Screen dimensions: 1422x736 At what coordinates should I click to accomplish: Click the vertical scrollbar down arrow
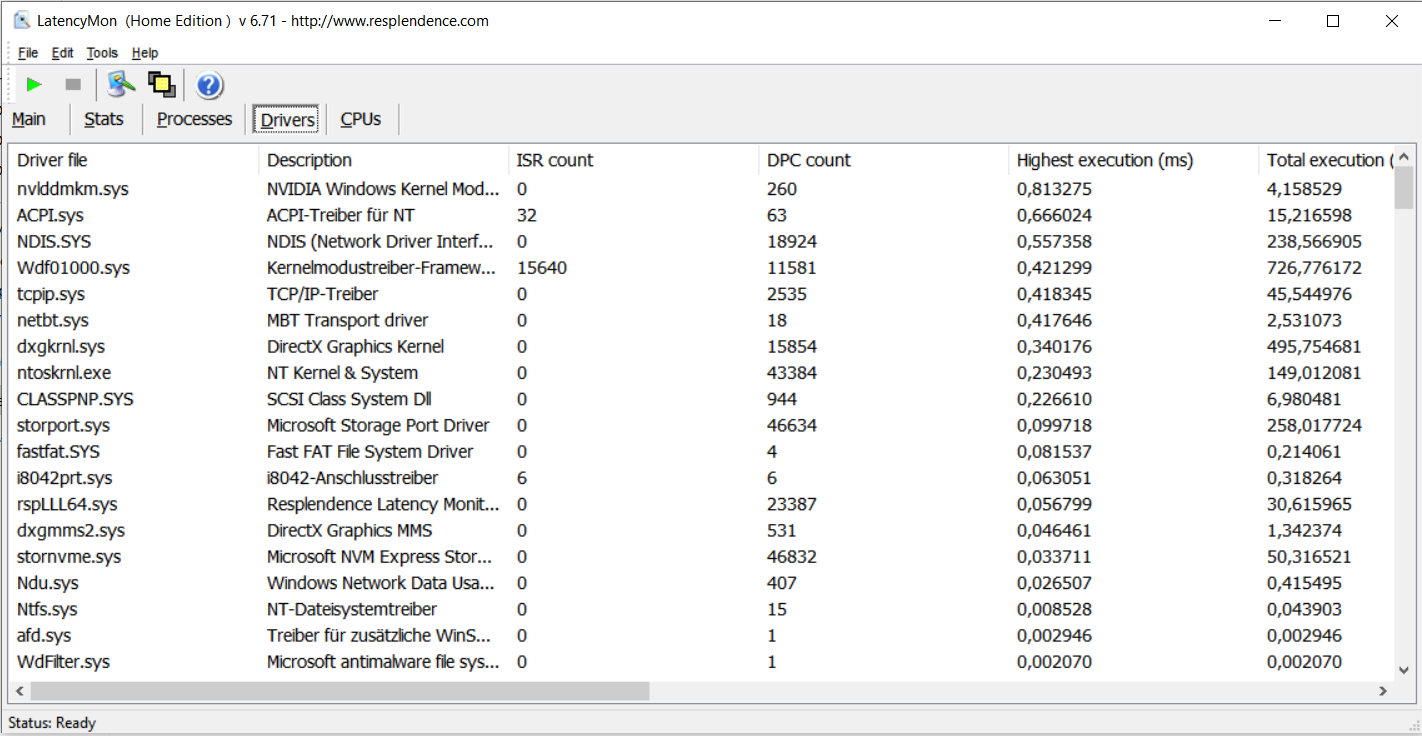(x=1404, y=671)
